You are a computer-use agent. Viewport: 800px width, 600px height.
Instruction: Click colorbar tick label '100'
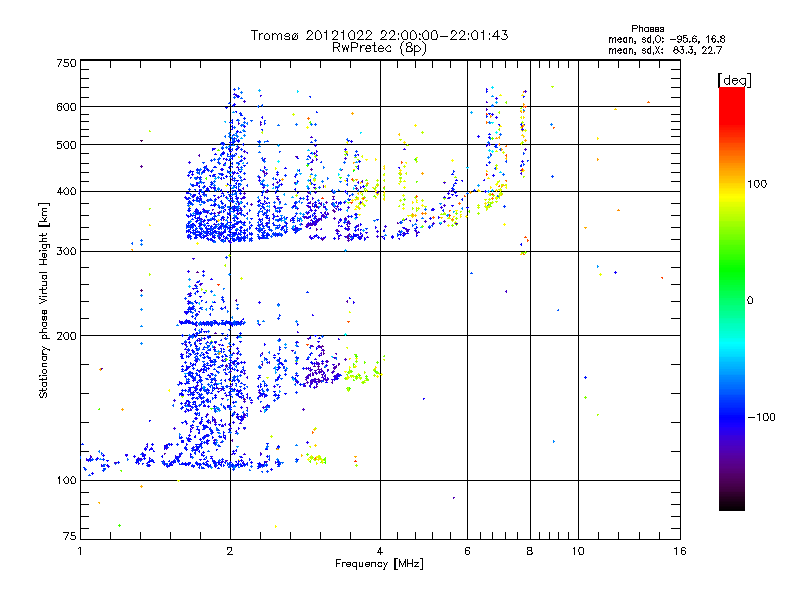(x=757, y=184)
